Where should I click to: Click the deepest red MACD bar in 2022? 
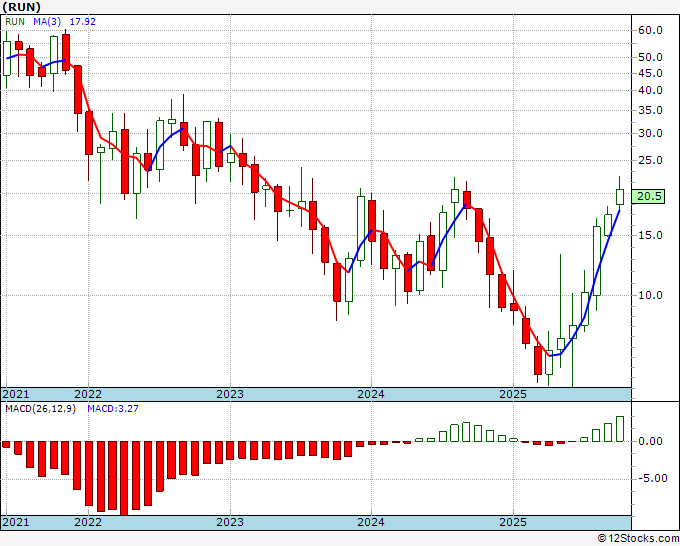click(124, 478)
